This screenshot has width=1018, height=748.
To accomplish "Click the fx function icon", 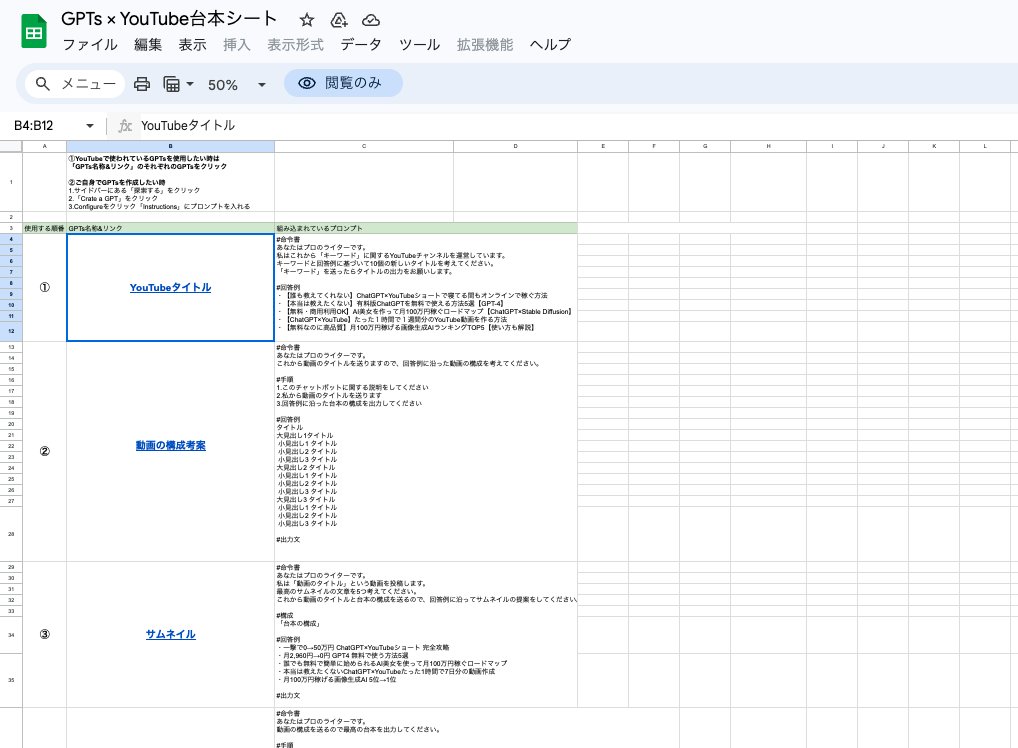I will pyautogui.click(x=125, y=125).
